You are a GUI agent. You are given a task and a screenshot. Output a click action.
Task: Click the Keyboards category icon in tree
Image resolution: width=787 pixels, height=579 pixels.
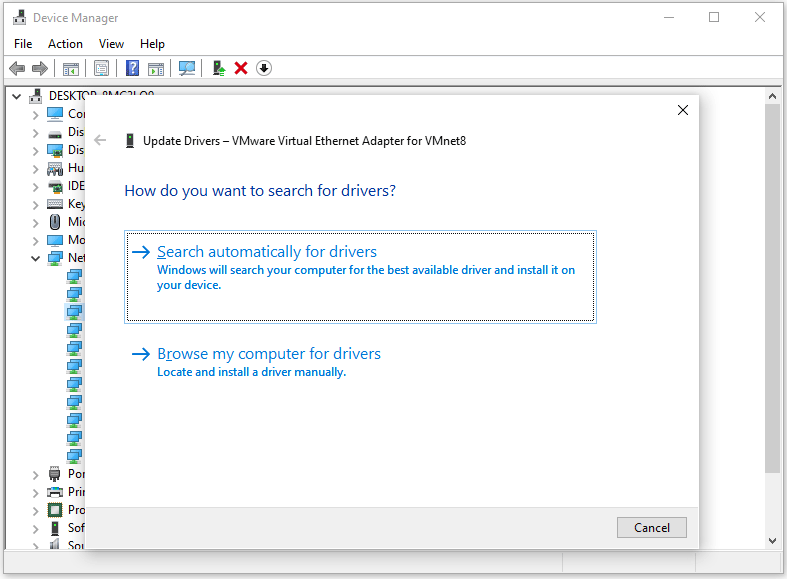point(55,204)
